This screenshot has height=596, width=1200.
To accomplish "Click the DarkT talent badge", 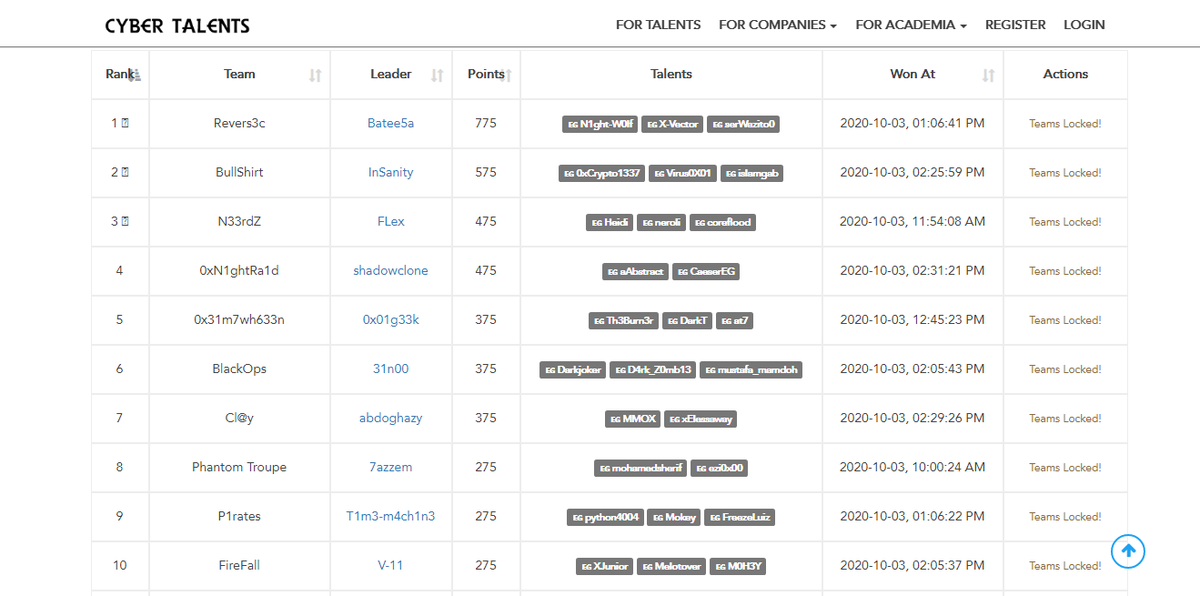I will (688, 320).
